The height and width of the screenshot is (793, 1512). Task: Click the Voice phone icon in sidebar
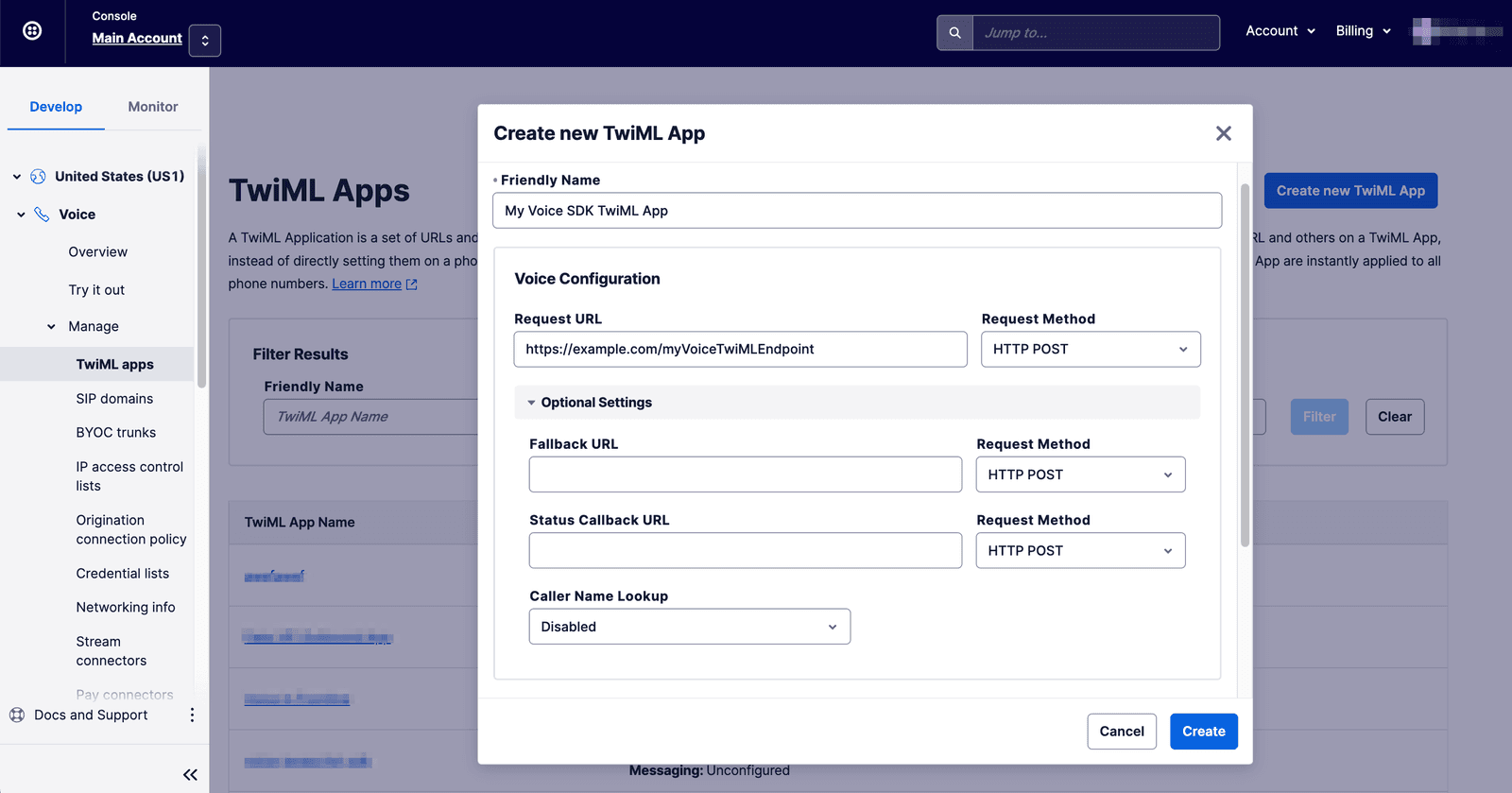pos(42,215)
